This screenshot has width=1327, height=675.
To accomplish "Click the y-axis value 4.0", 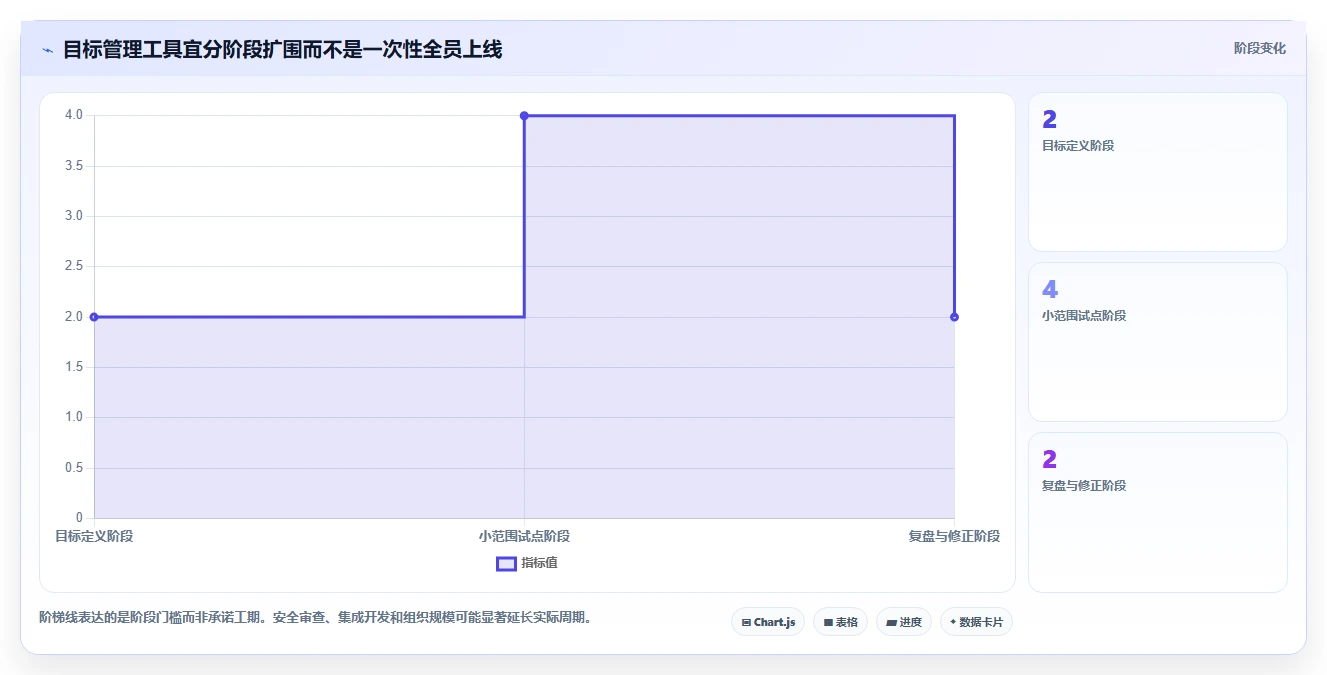I will (74, 115).
